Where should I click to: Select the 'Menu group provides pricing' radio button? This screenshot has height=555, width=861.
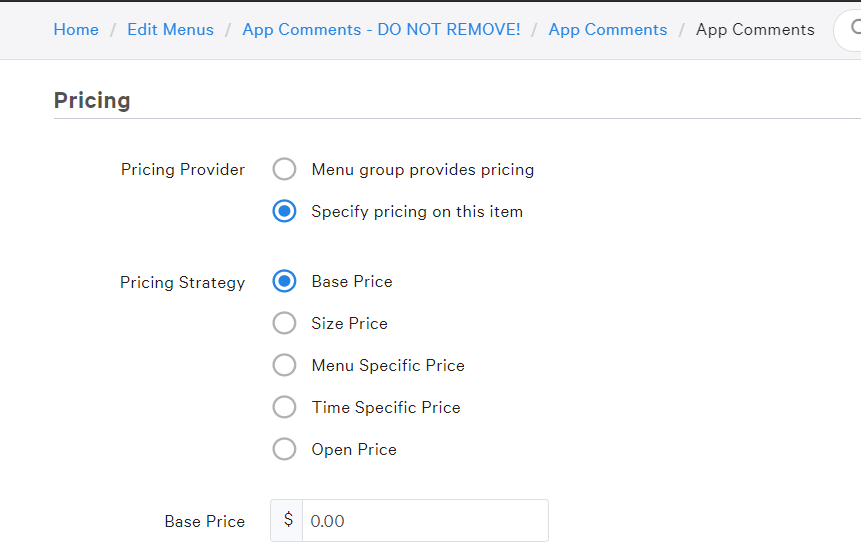tap(284, 169)
